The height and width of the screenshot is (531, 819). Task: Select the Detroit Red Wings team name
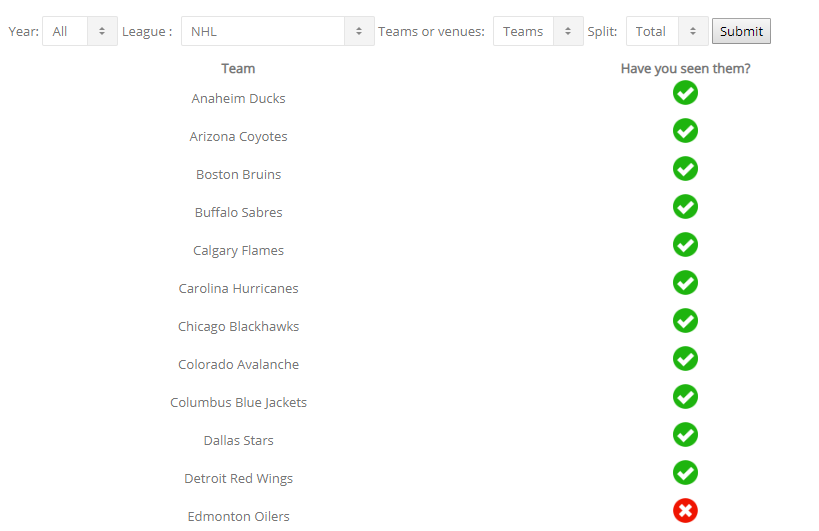[238, 479]
